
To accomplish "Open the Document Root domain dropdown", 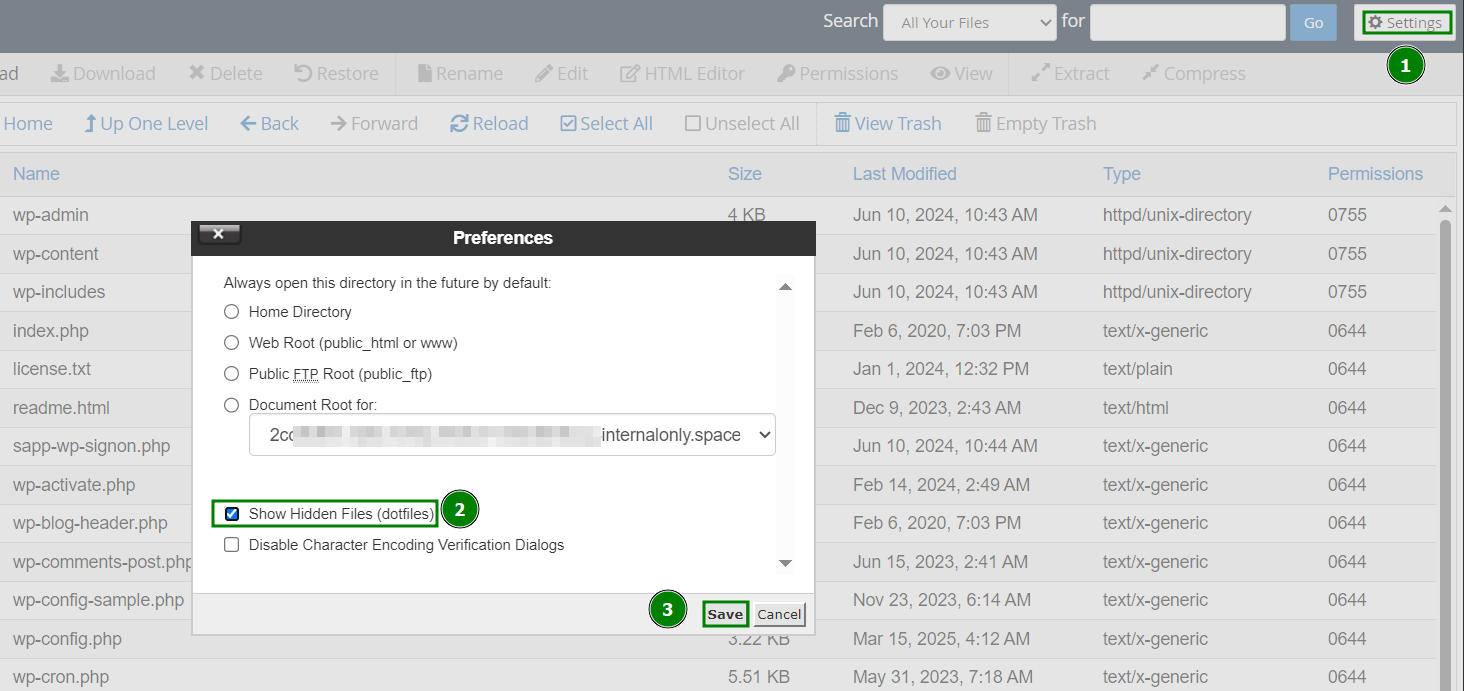I will pyautogui.click(x=512, y=434).
